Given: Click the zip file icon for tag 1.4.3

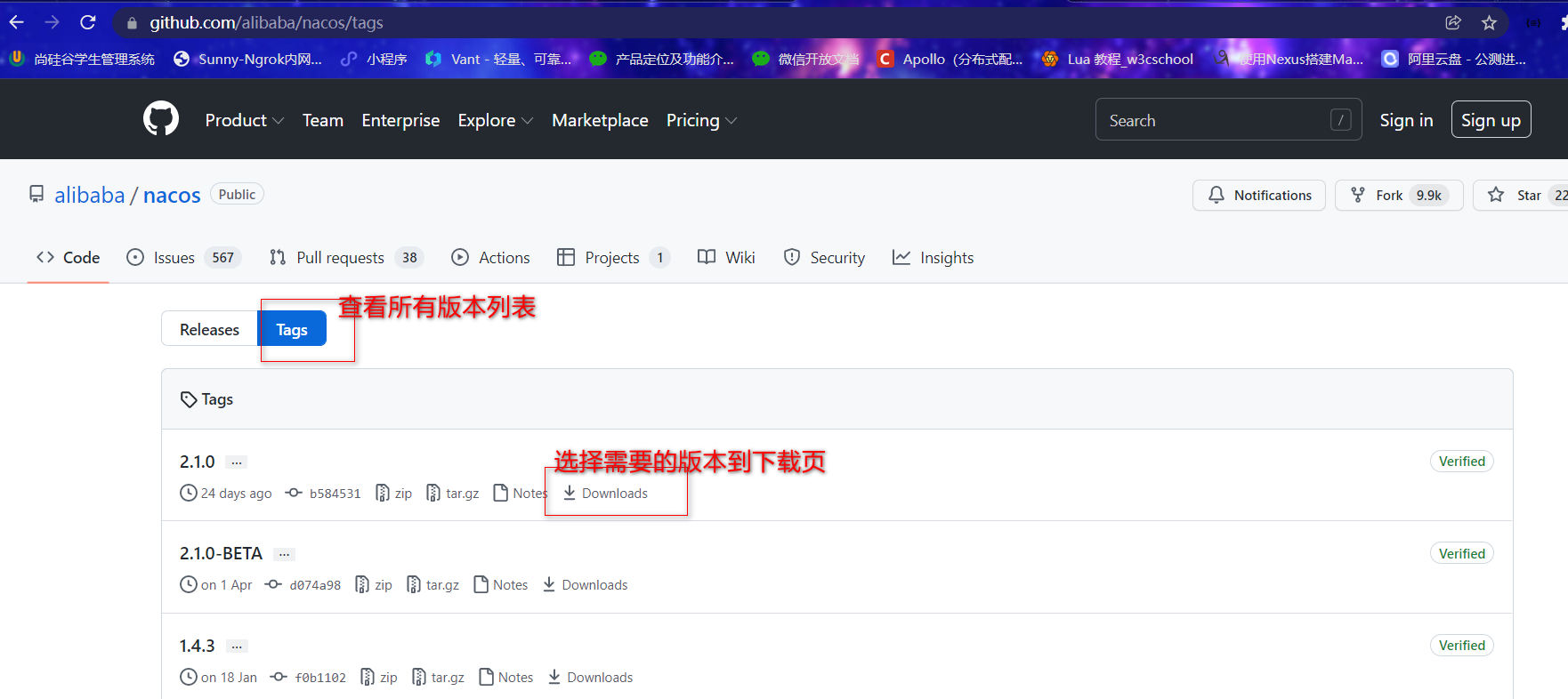Looking at the screenshot, I should 368,677.
